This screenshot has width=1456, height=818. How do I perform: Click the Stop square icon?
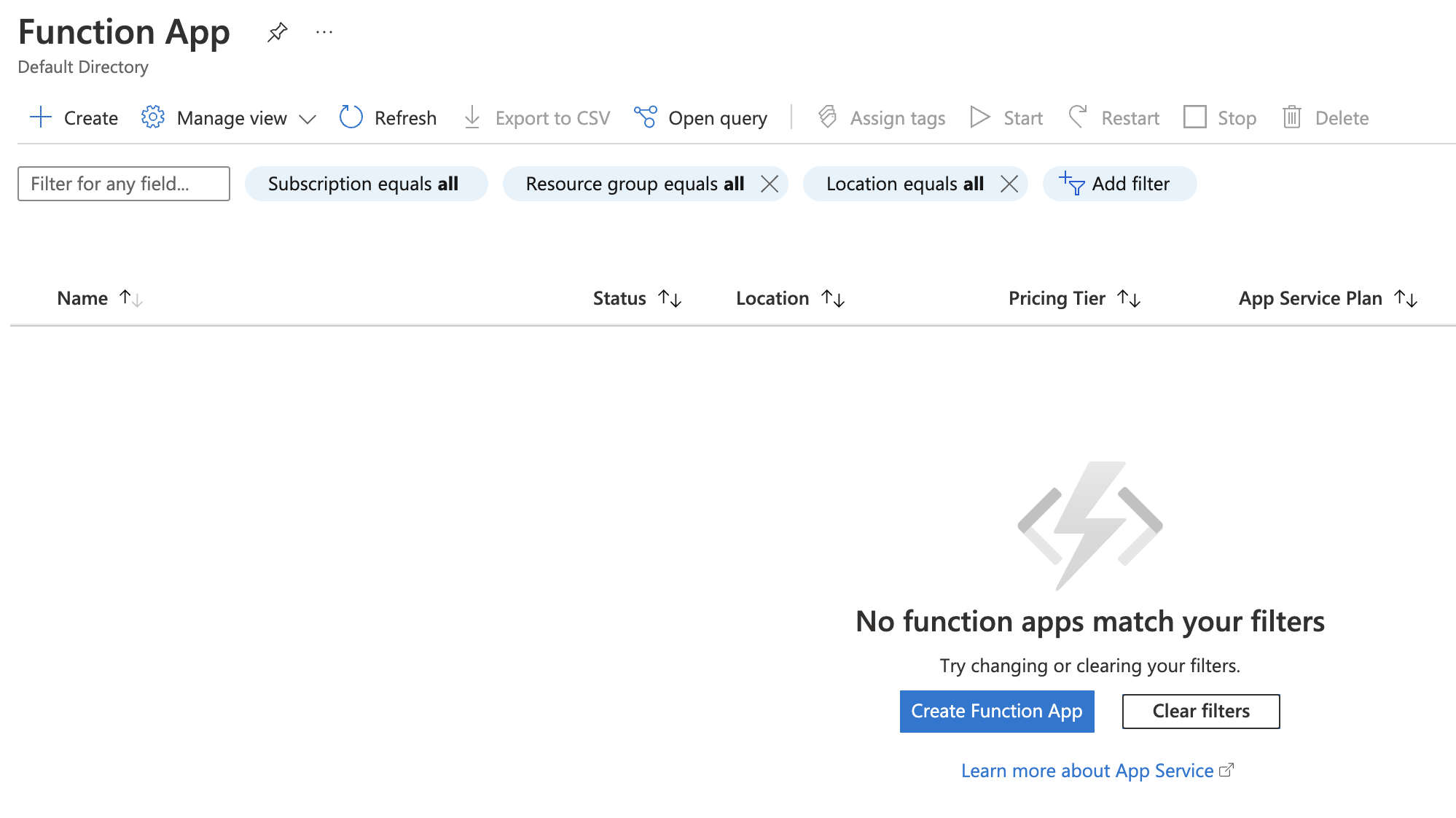point(1195,117)
